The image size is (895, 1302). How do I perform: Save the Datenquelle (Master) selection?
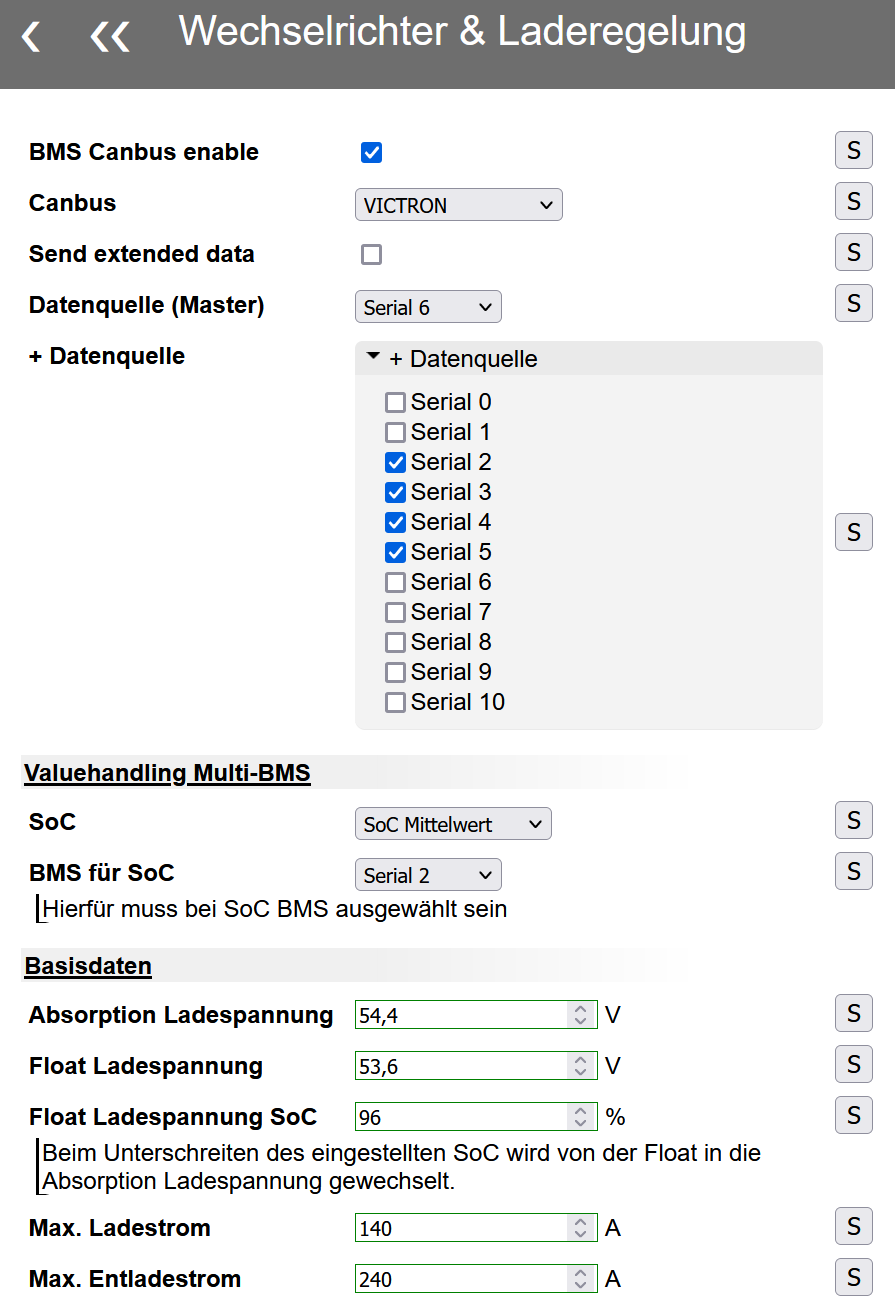point(853,303)
